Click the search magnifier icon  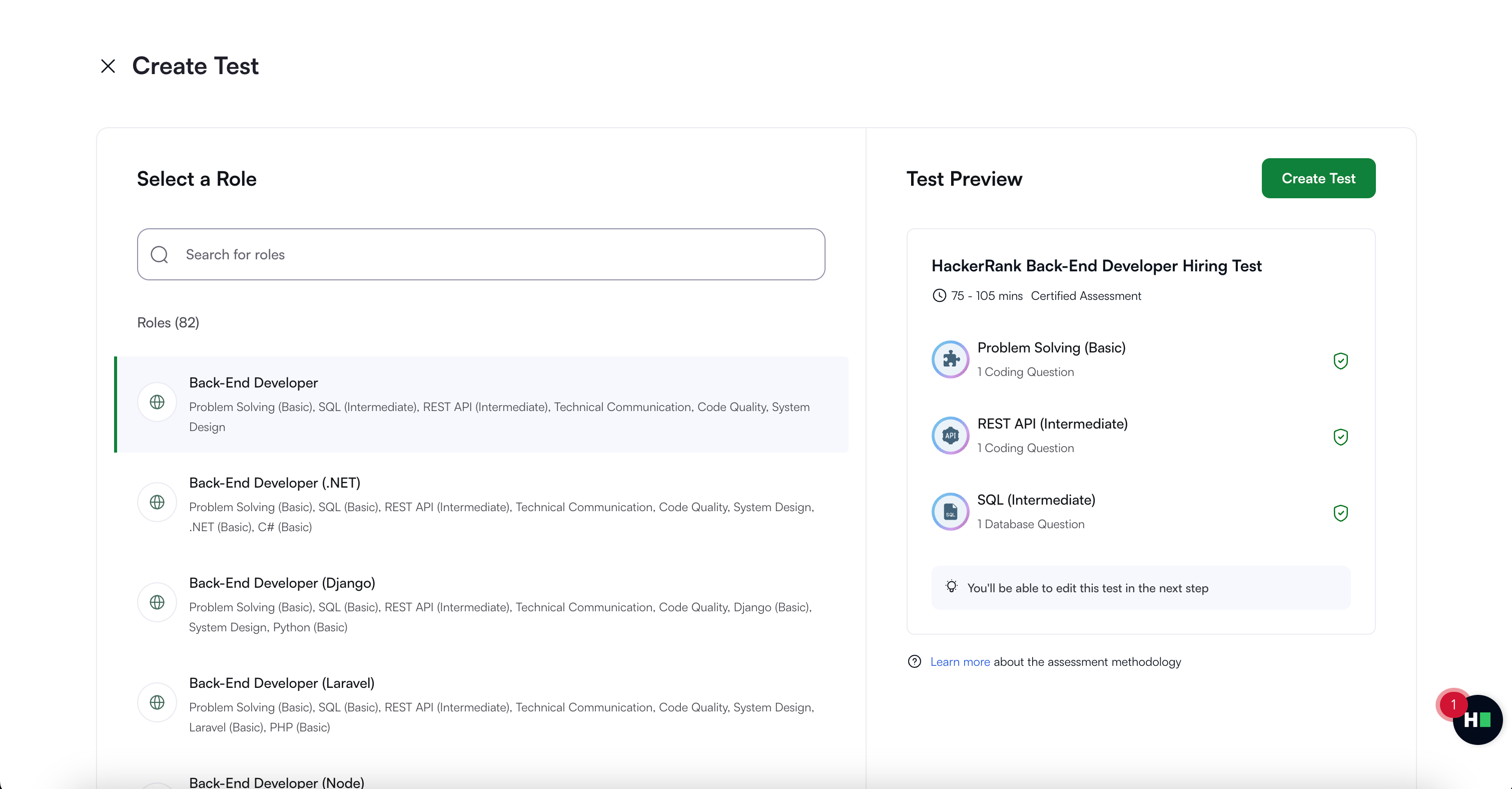[x=160, y=254]
